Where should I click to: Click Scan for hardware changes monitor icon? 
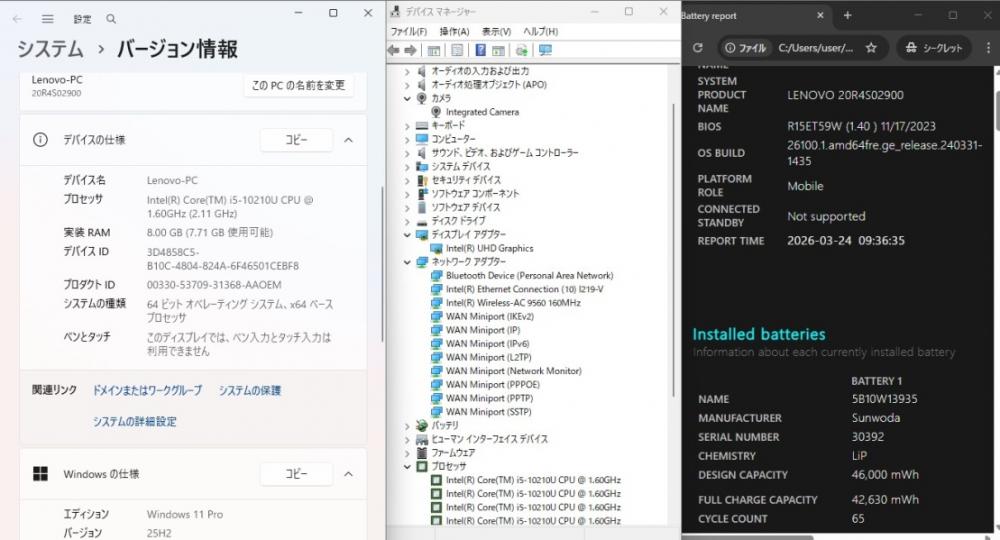[545, 50]
